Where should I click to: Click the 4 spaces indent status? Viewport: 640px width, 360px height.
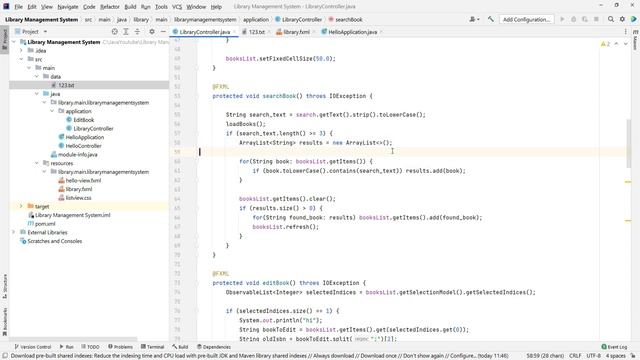click(x=616, y=356)
